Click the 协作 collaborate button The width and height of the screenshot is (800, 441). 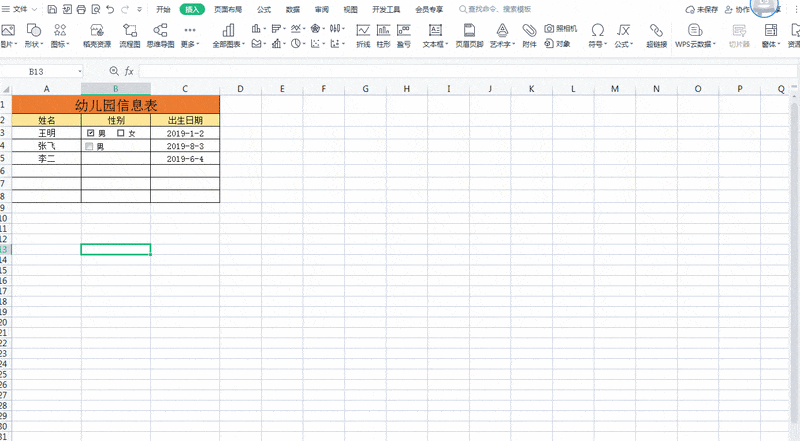[x=738, y=10]
